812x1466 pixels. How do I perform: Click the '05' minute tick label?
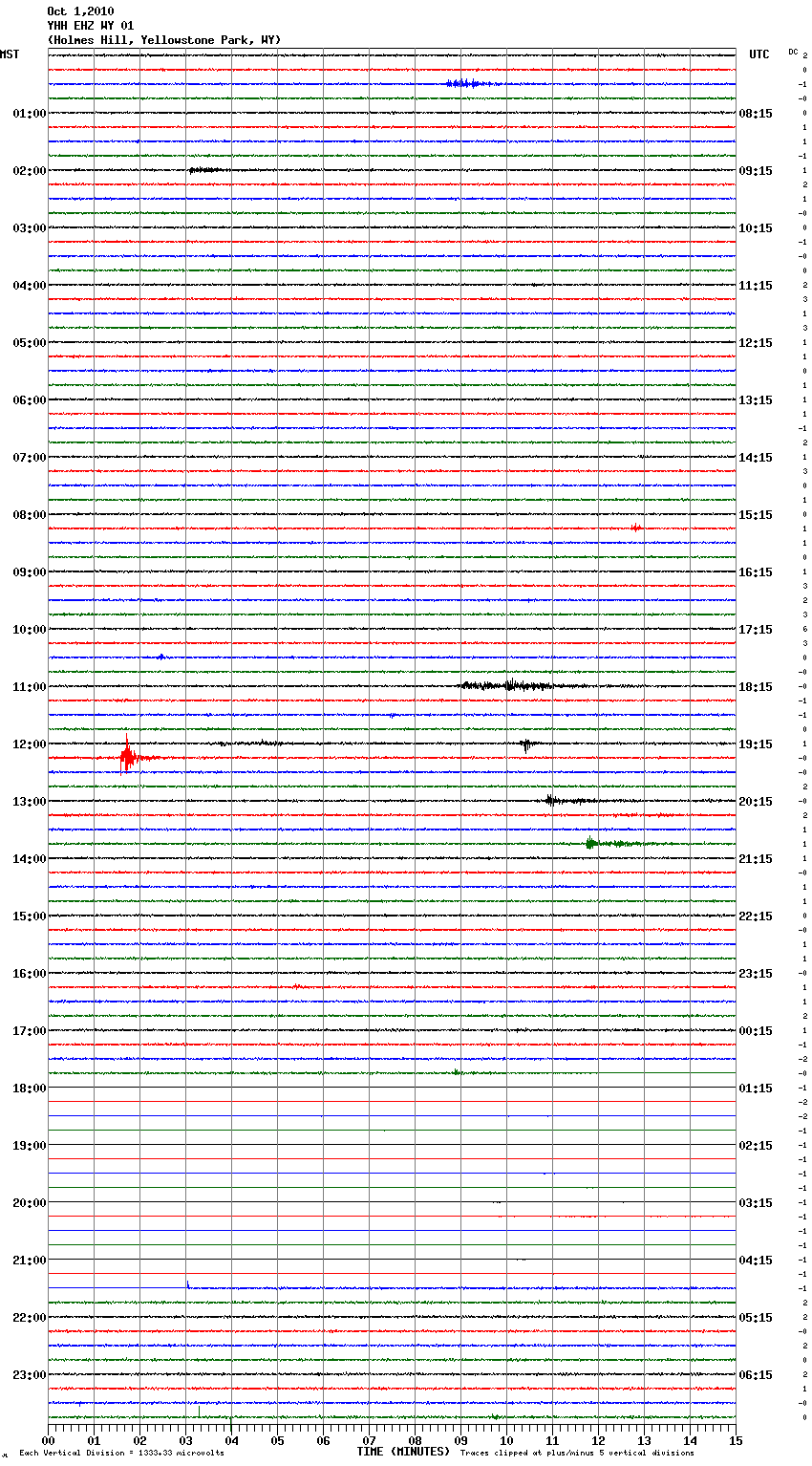coord(277,1440)
